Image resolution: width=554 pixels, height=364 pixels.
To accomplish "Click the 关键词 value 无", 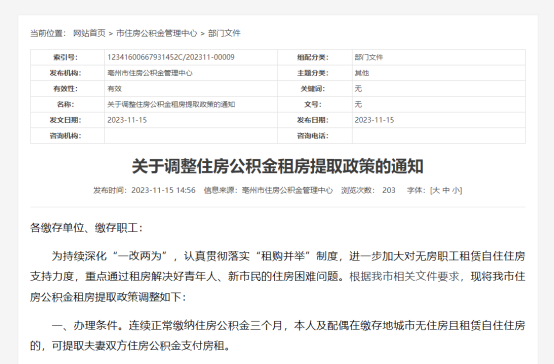I will point(358,89).
